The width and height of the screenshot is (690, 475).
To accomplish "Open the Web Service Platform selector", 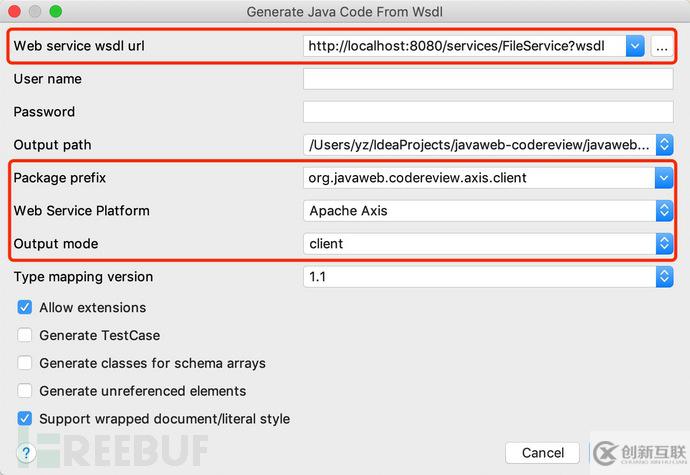I will click(x=664, y=211).
